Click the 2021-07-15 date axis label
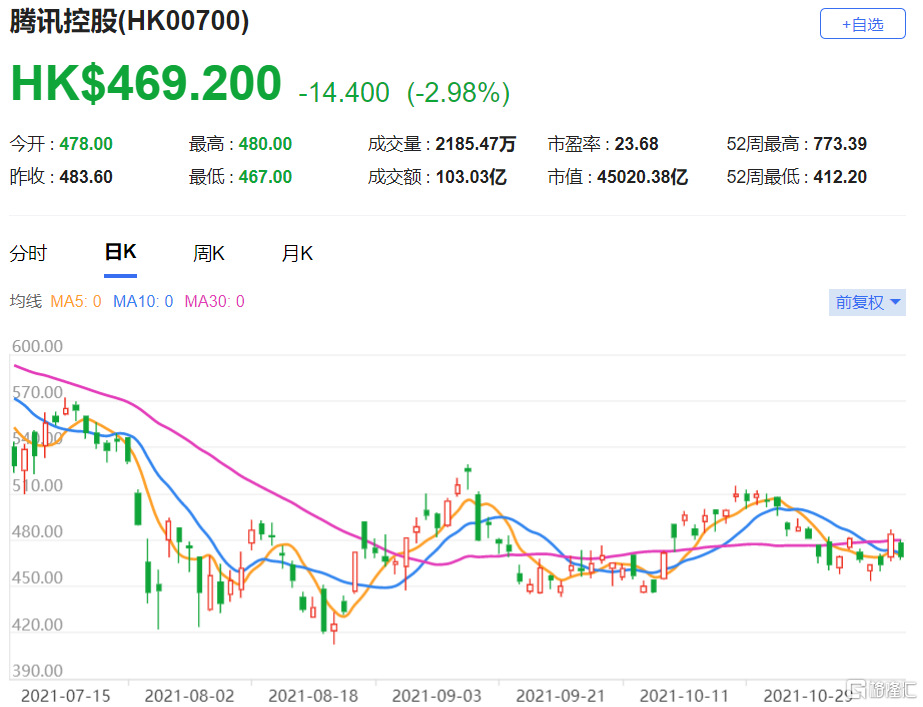This screenshot has width=923, height=707. point(65,696)
